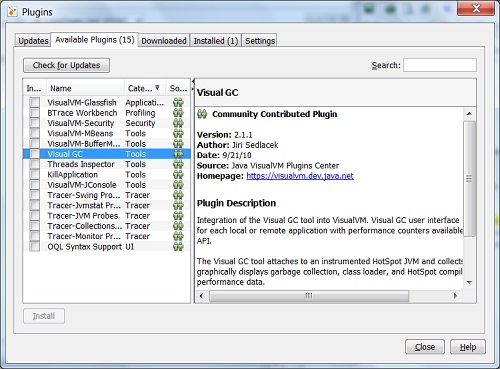The width and height of the screenshot is (500, 369).
Task: Click the source icon in the Tracer-Swing Pro... row
Action: [178, 195]
